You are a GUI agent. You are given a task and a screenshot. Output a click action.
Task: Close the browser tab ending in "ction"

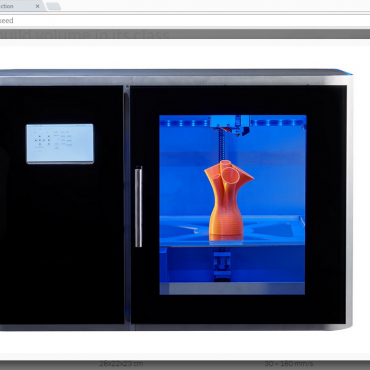(x=37, y=6)
